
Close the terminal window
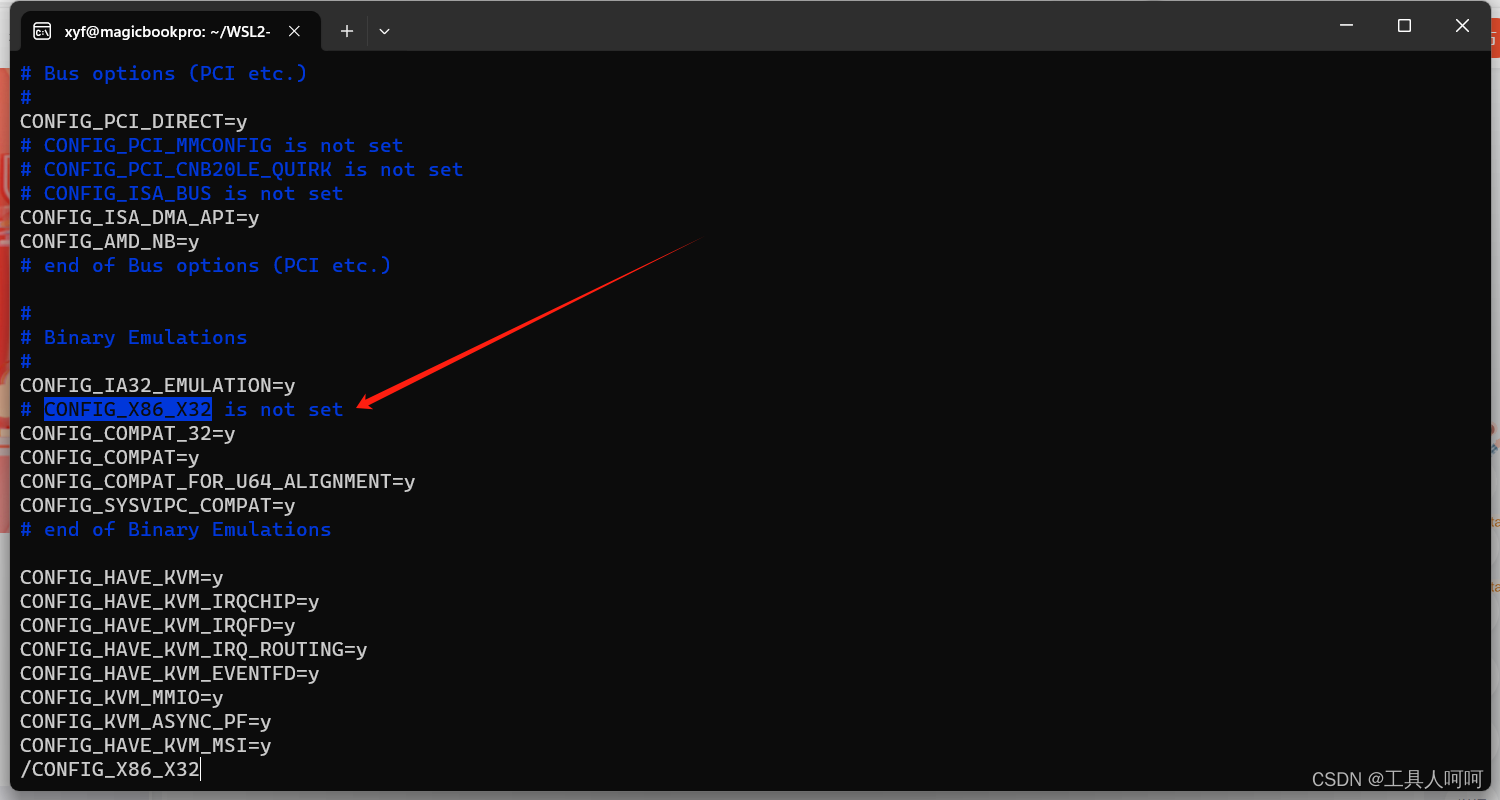1462,26
